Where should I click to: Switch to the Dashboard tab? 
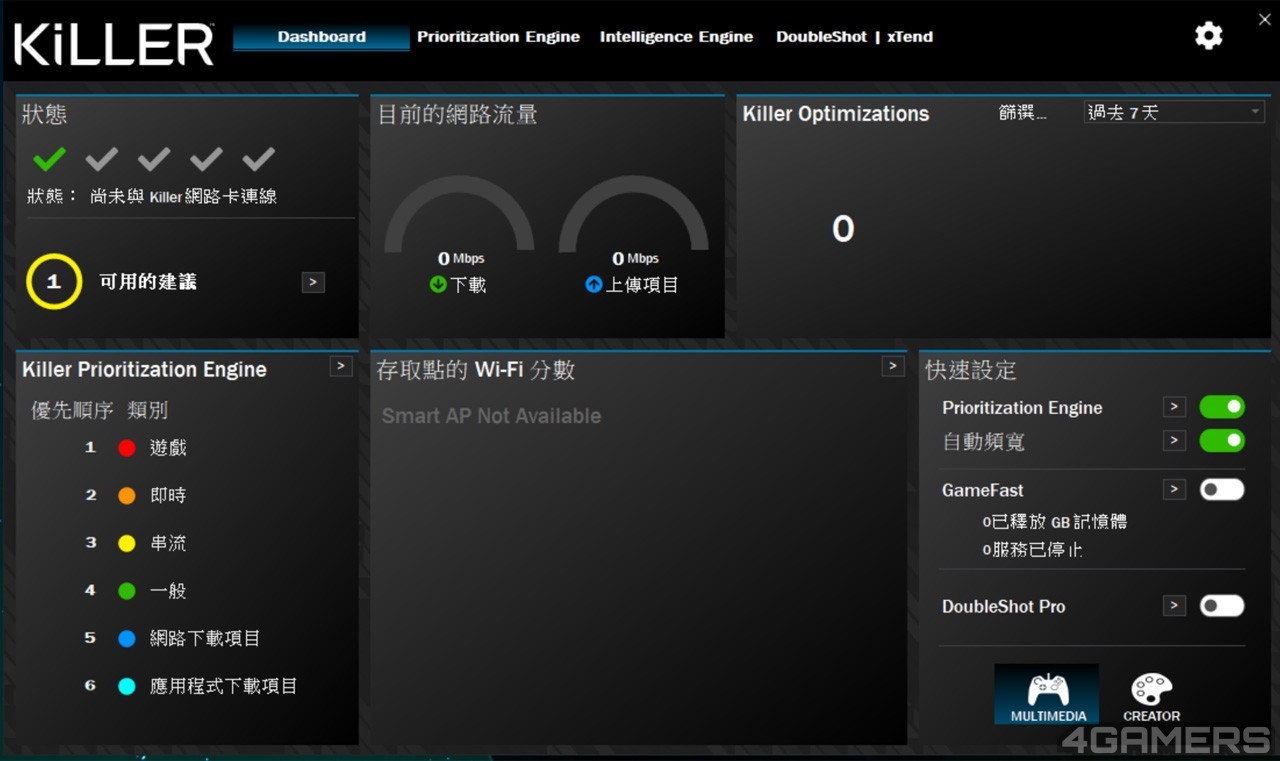click(x=321, y=37)
